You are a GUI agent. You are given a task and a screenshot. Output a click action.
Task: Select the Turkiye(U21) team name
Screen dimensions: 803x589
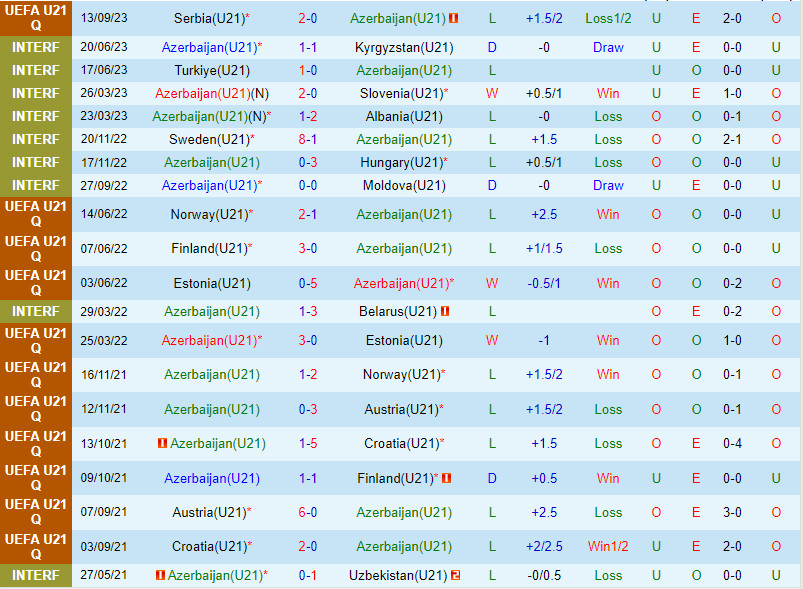point(211,70)
